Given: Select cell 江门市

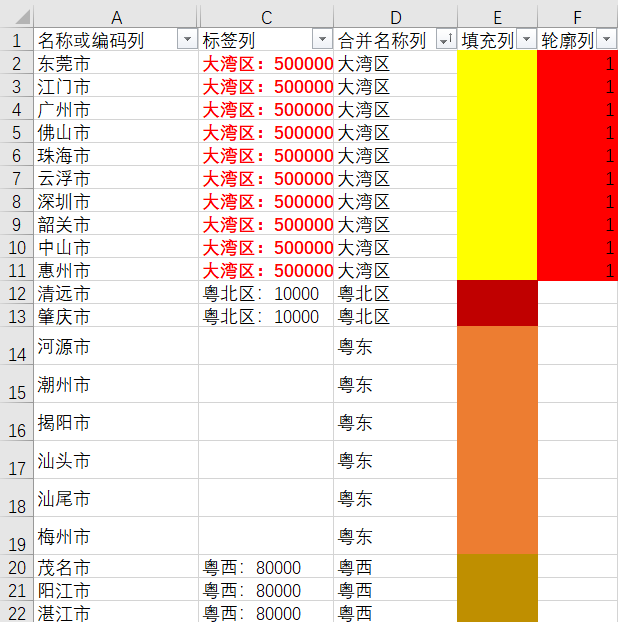Looking at the screenshot, I should coord(116,86).
